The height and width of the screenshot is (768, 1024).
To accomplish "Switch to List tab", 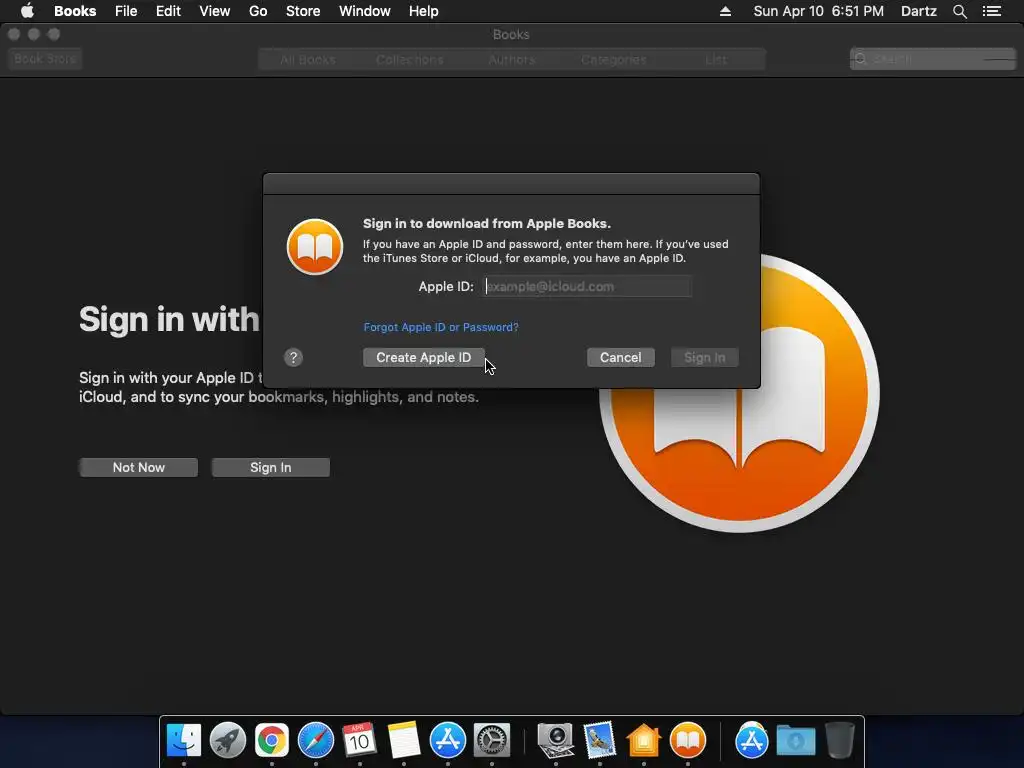I will [716, 59].
